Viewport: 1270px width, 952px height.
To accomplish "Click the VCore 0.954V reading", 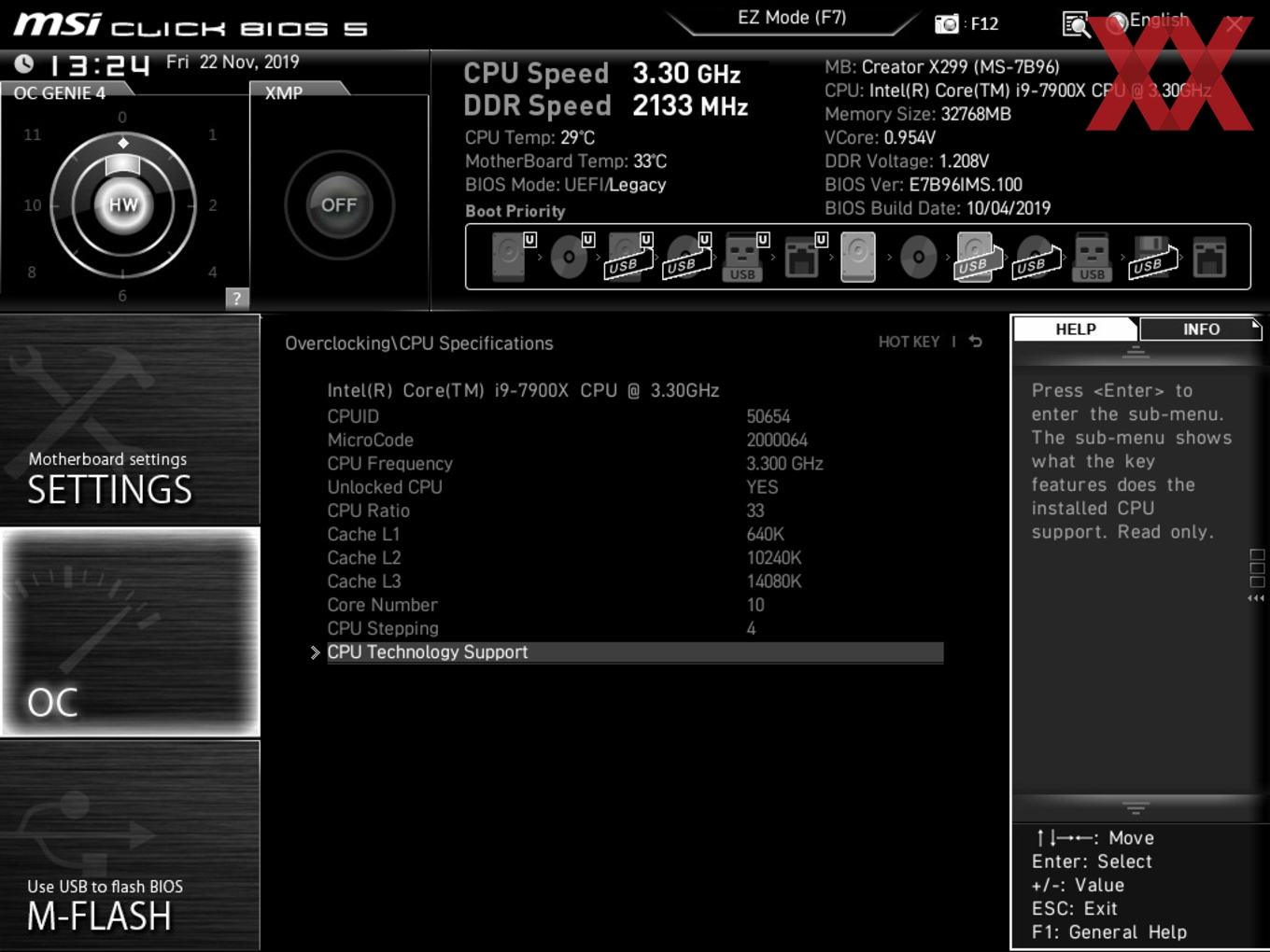I will 880,137.
